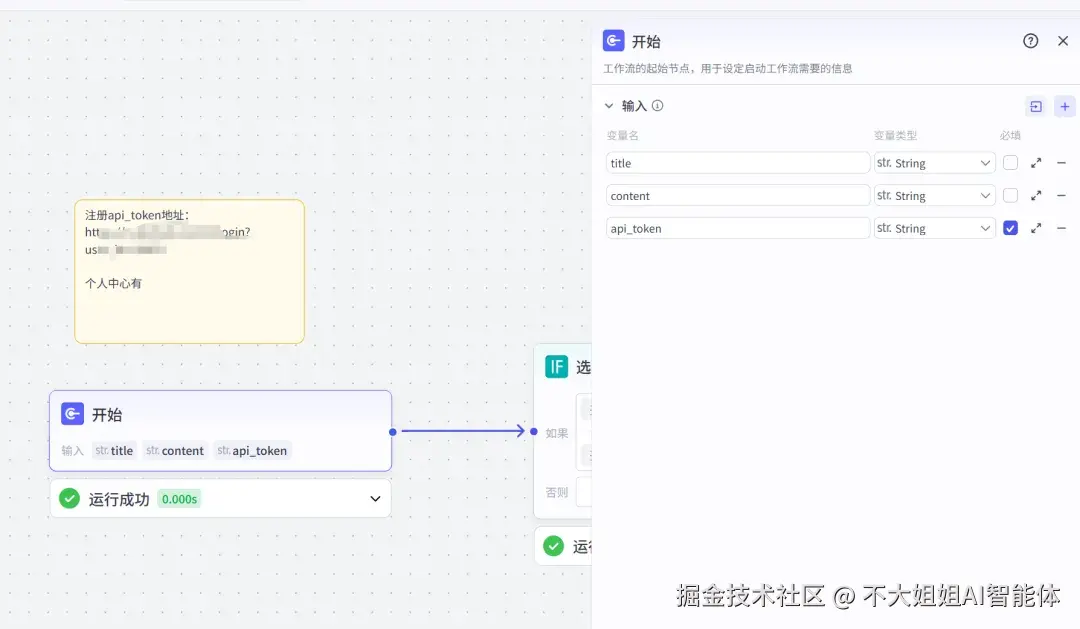The width and height of the screenshot is (1080, 629).
Task: Expand the title variable with its resize arrows icon
Action: pos(1036,162)
